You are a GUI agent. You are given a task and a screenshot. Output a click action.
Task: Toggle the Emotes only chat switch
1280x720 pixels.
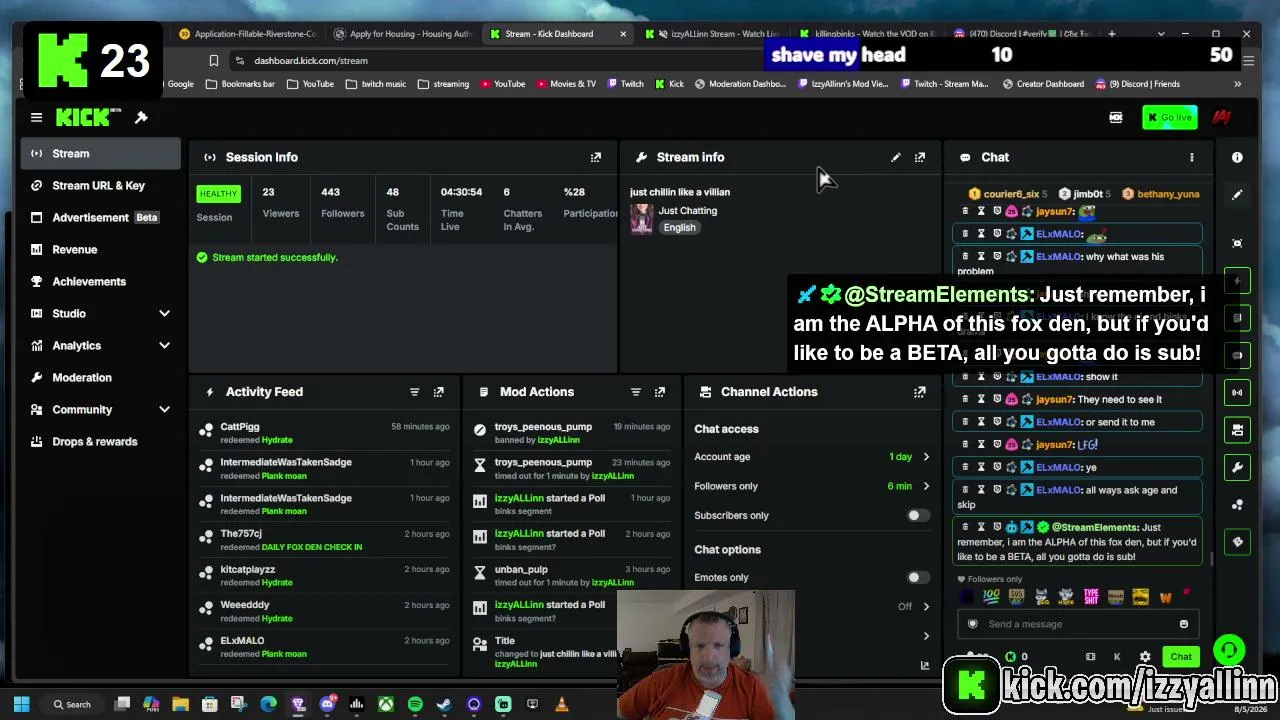(918, 577)
